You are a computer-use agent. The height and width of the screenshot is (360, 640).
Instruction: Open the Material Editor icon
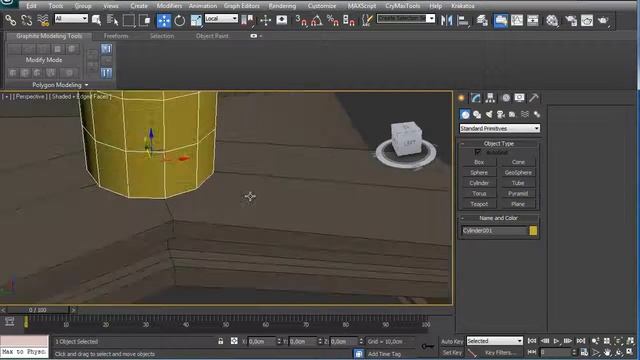pos(552,20)
